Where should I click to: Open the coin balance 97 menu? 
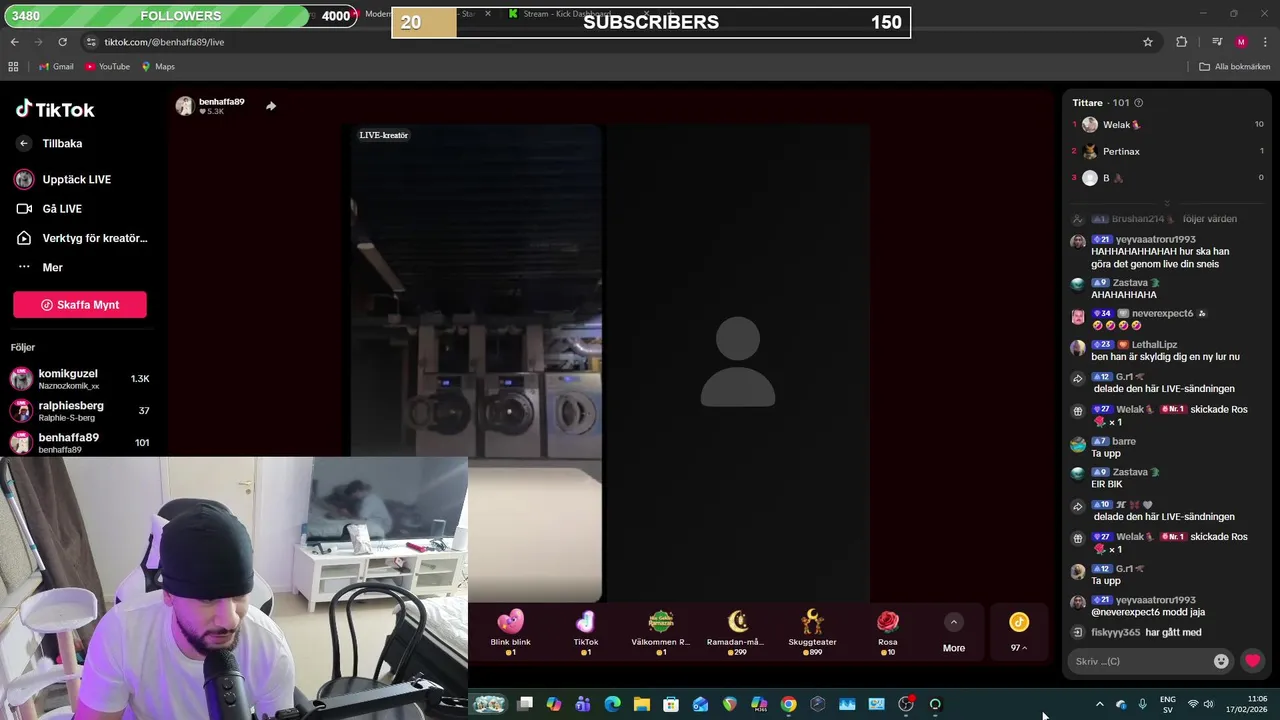click(1018, 632)
